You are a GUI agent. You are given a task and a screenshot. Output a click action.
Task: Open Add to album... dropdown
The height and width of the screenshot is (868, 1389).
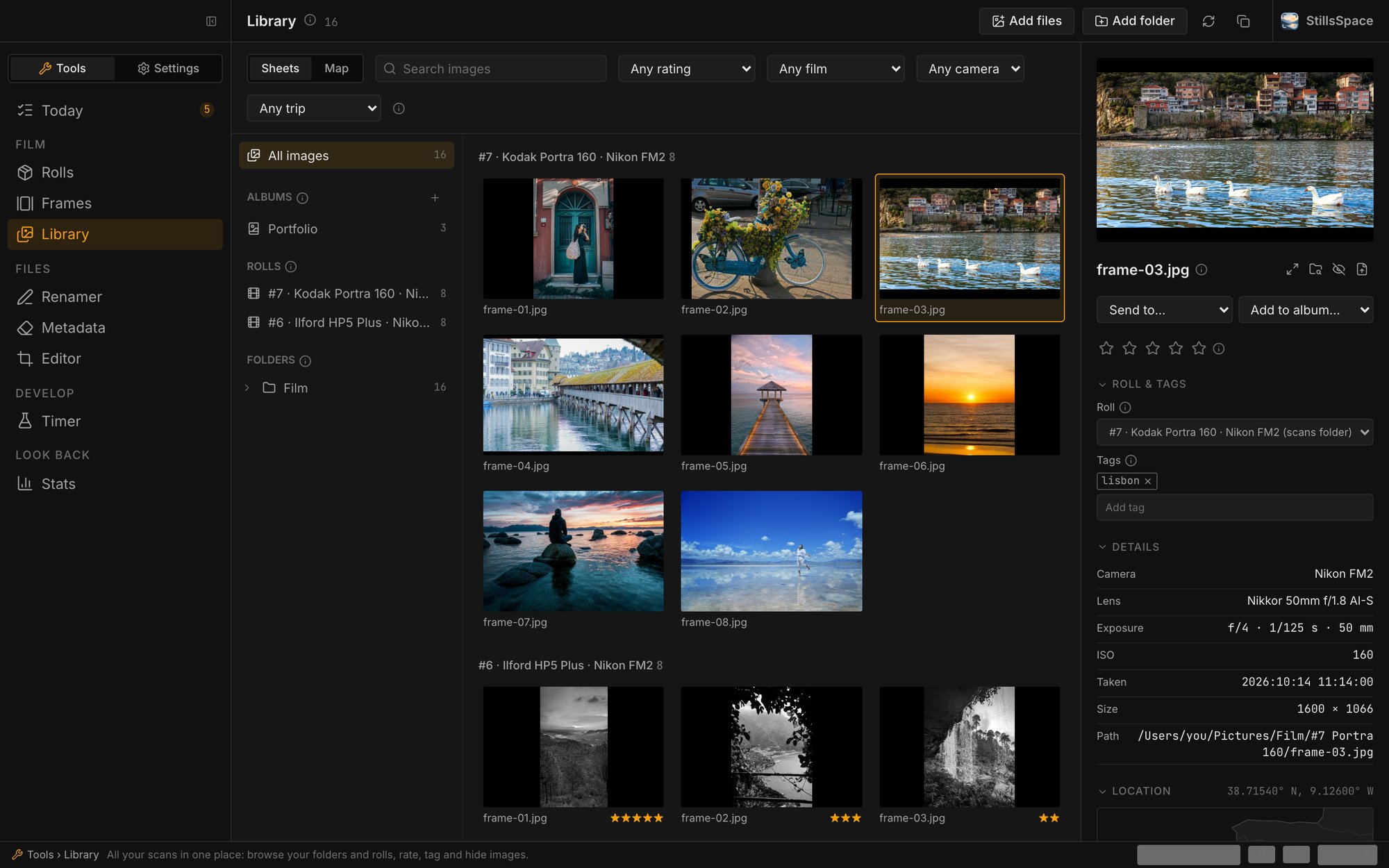click(x=1306, y=310)
